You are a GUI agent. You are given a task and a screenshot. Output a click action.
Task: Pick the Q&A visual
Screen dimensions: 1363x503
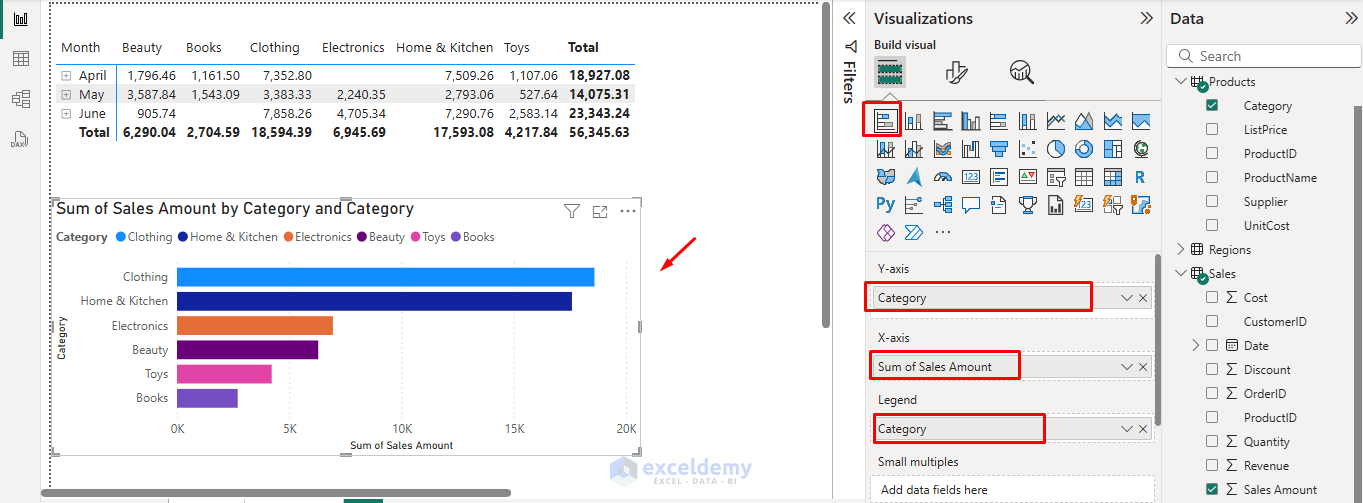971,204
